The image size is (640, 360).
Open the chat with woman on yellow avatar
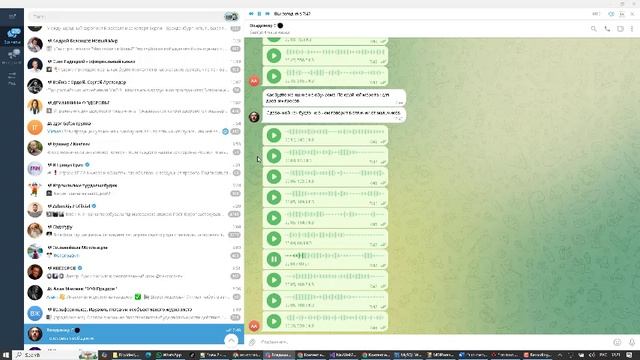134,107
